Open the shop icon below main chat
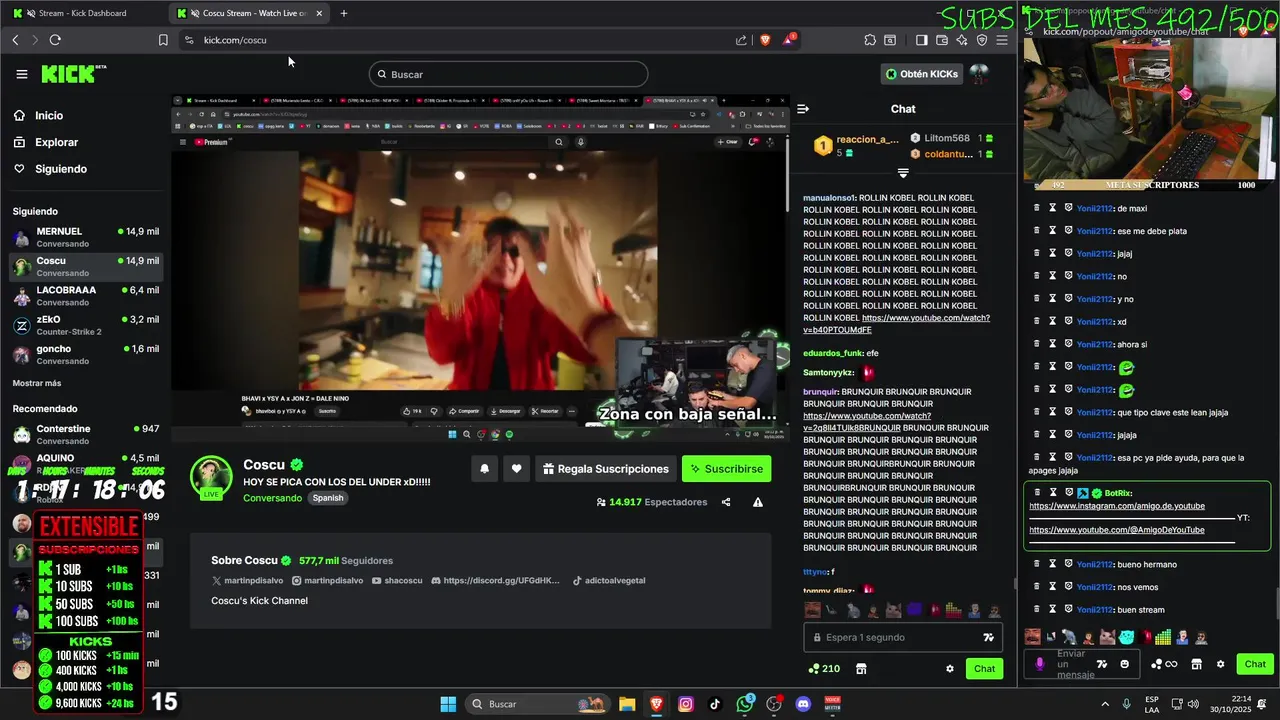Image resolution: width=1280 pixels, height=720 pixels. 861,669
